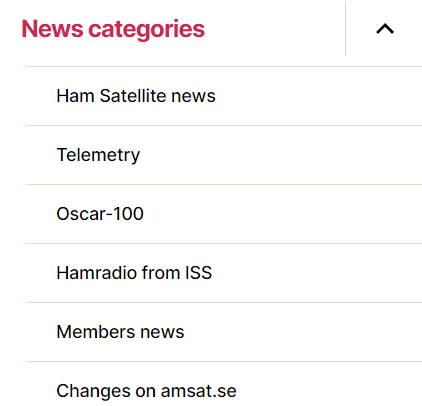Show Changes on amsat.se updates

tap(146, 391)
